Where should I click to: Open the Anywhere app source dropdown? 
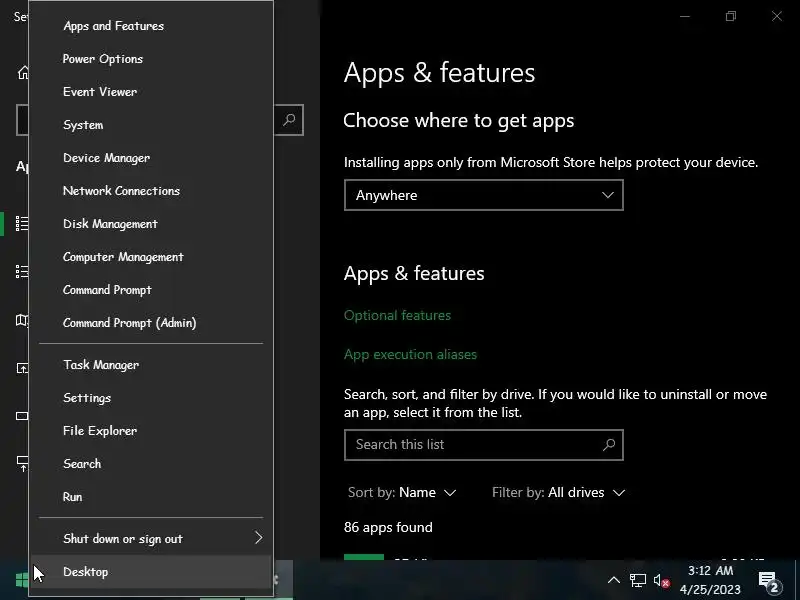[x=484, y=195]
